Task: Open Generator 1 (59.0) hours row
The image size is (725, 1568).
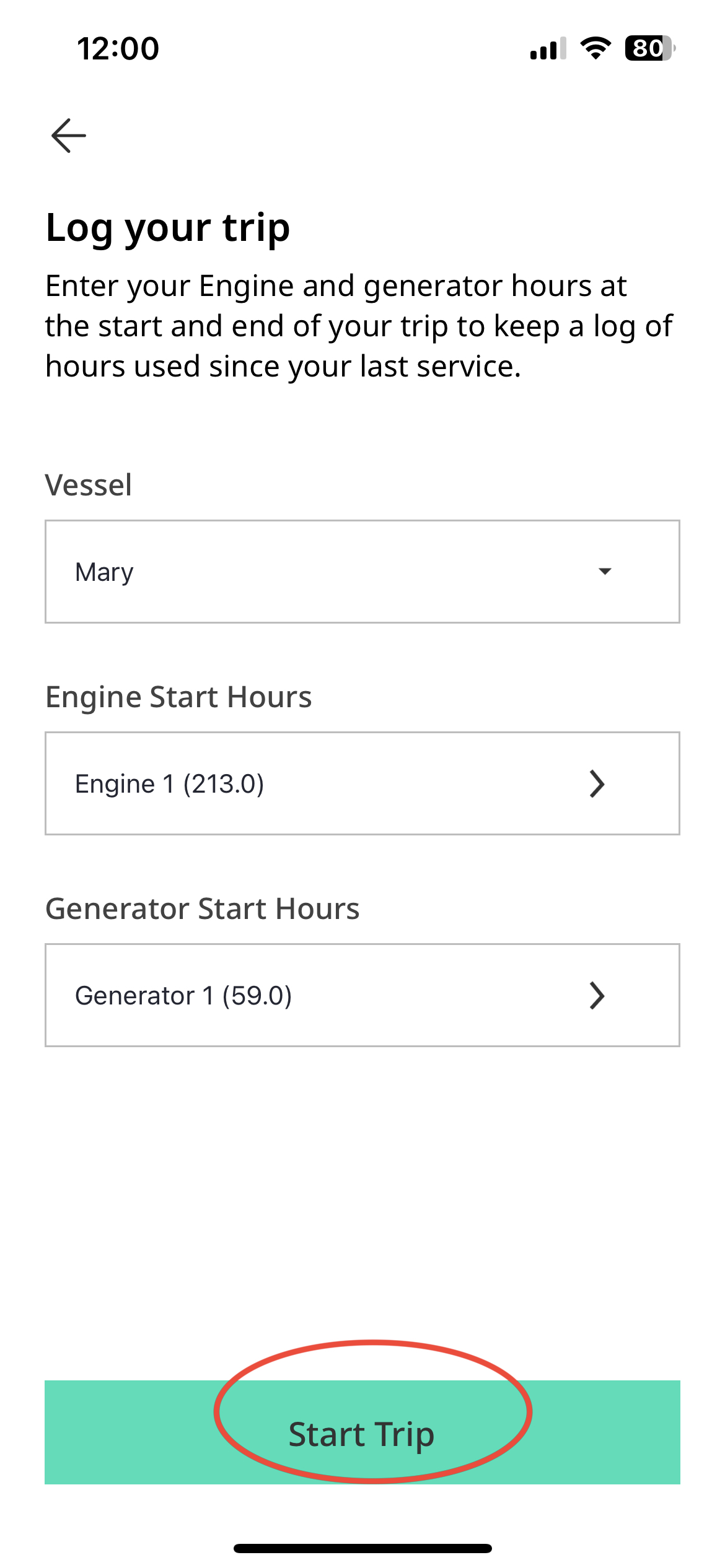Action: (x=362, y=995)
